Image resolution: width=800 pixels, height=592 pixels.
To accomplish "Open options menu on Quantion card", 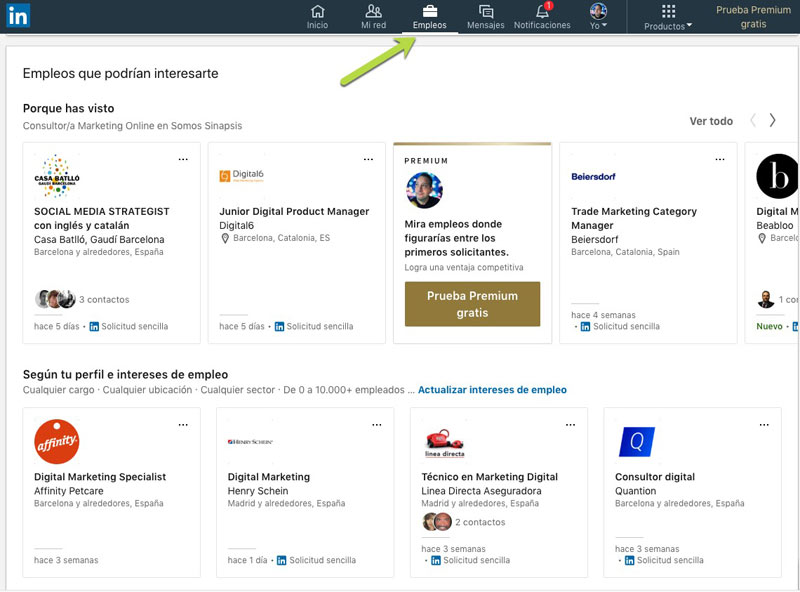I will pos(764,425).
